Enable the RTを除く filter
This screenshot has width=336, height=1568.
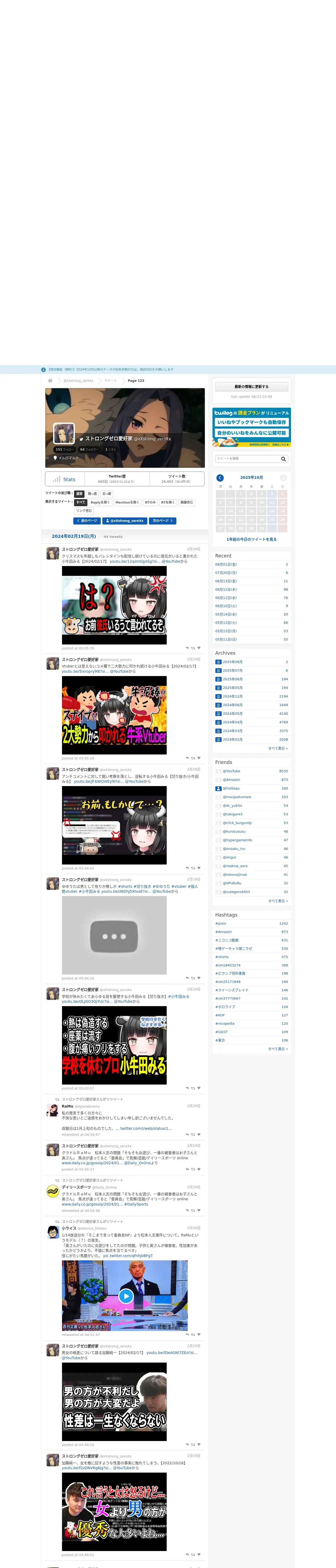click(x=168, y=502)
